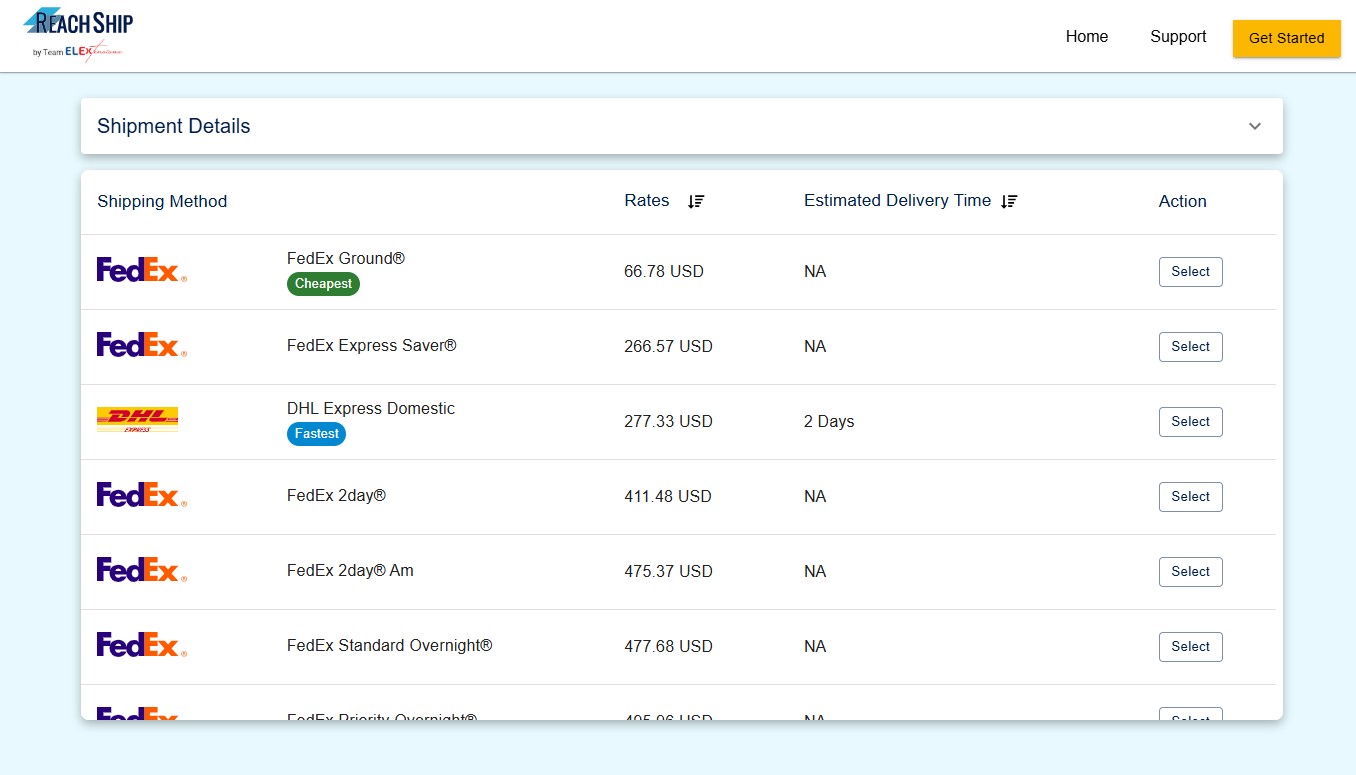Click the Estimated Delivery Time header

tap(897, 201)
